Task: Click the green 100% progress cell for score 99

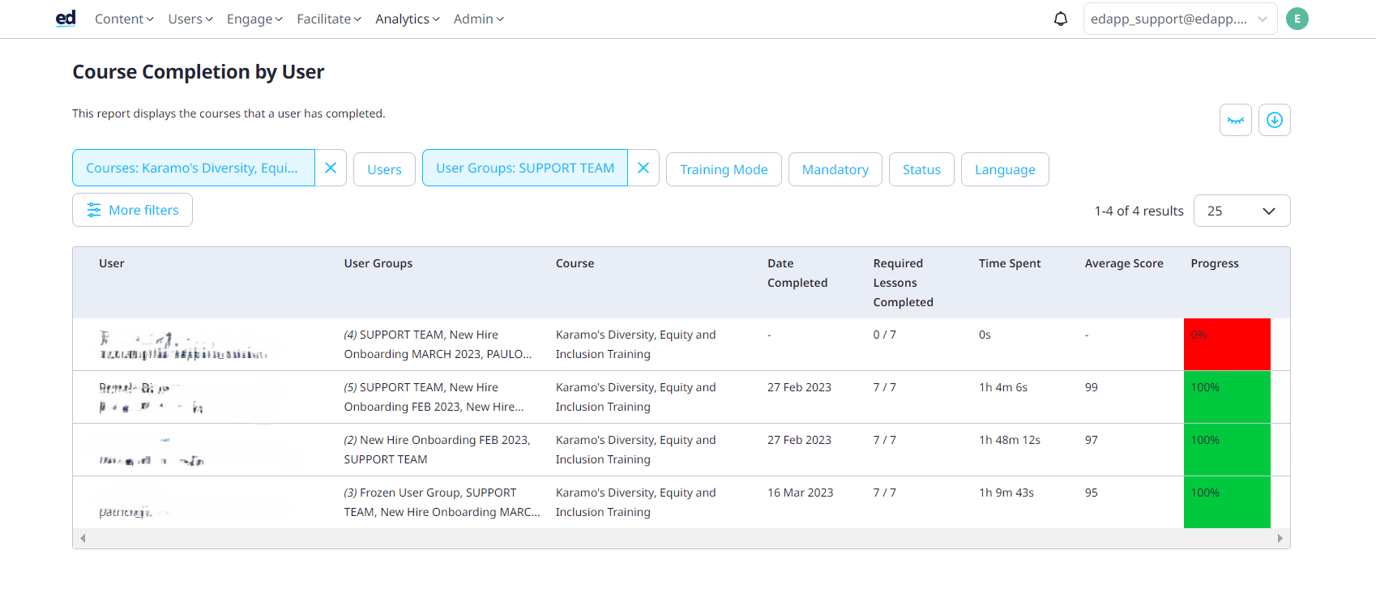Action: pyautogui.click(x=1227, y=397)
